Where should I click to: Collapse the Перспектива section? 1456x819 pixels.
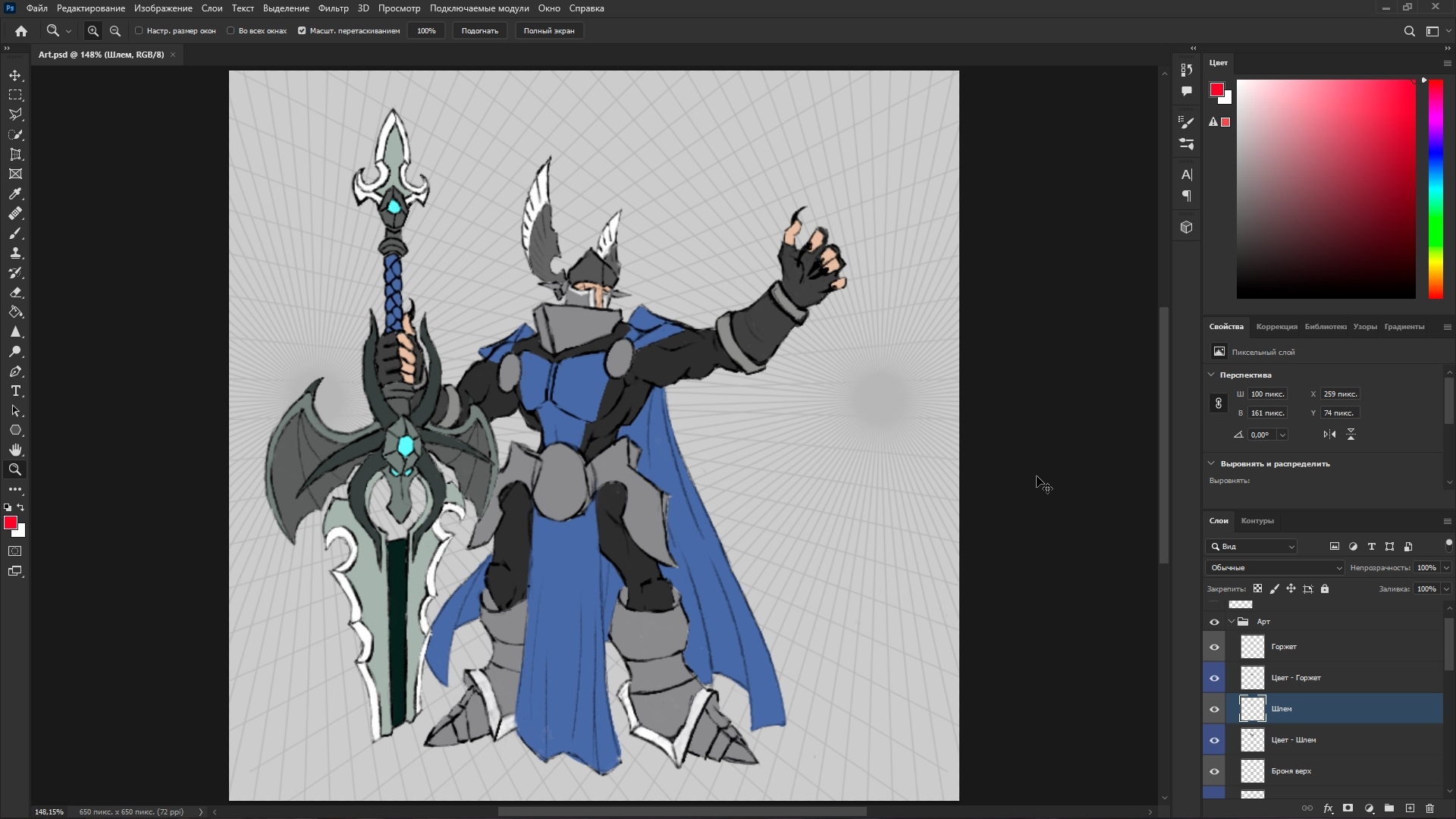1211,375
